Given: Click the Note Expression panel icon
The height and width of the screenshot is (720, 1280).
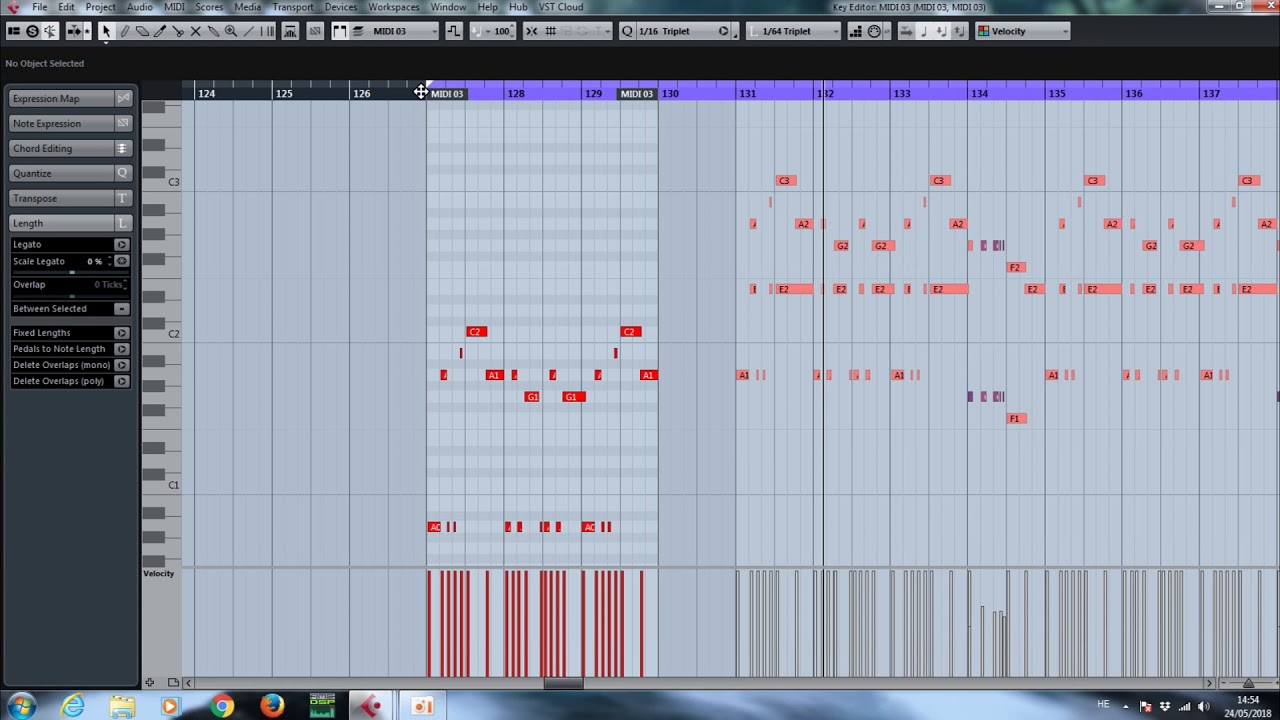Looking at the screenshot, I should pyautogui.click(x=123, y=123).
